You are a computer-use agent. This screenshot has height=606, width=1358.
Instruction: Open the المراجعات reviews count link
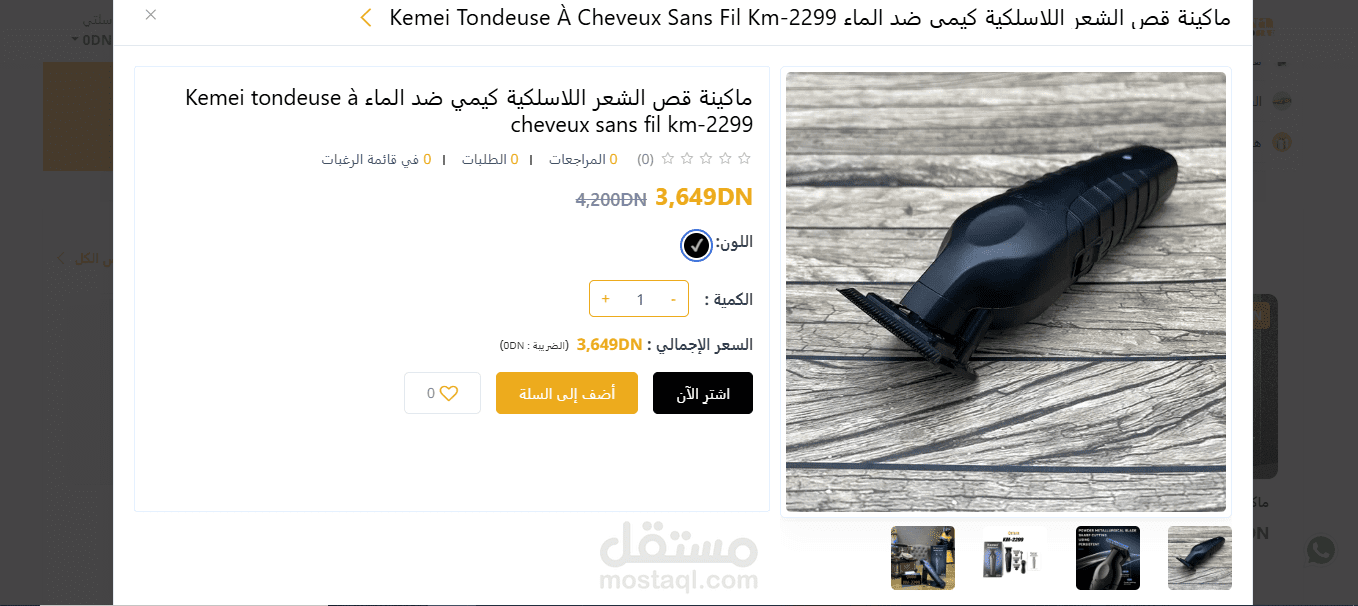[583, 159]
